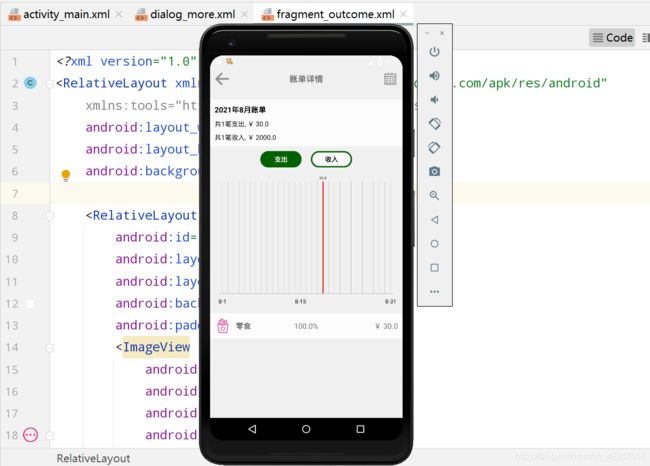Viewport: 650px width, 466px height.
Task: Toggle the fold marker on line 18
Action: coord(49,436)
